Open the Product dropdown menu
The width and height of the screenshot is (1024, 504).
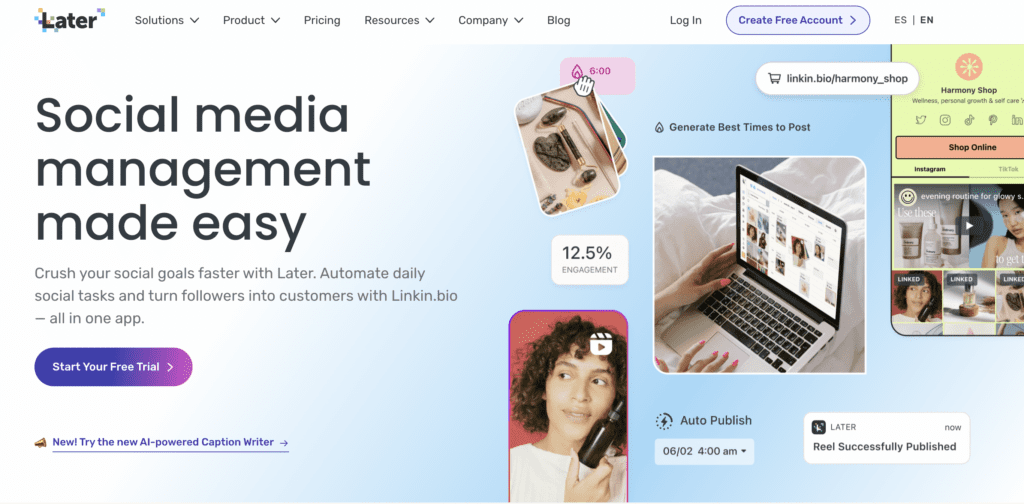[251, 20]
